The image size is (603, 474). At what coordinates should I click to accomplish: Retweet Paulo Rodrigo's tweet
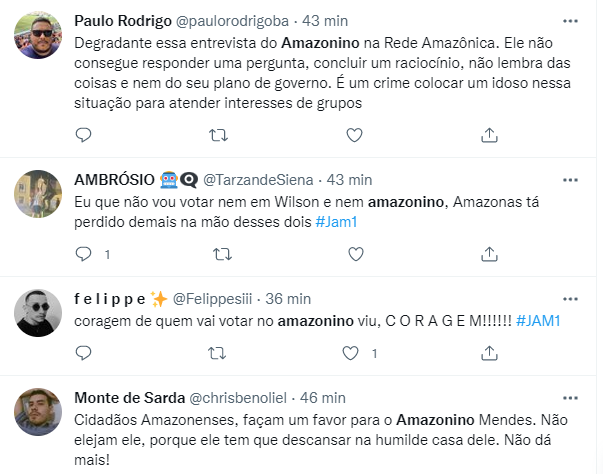pos(217,134)
